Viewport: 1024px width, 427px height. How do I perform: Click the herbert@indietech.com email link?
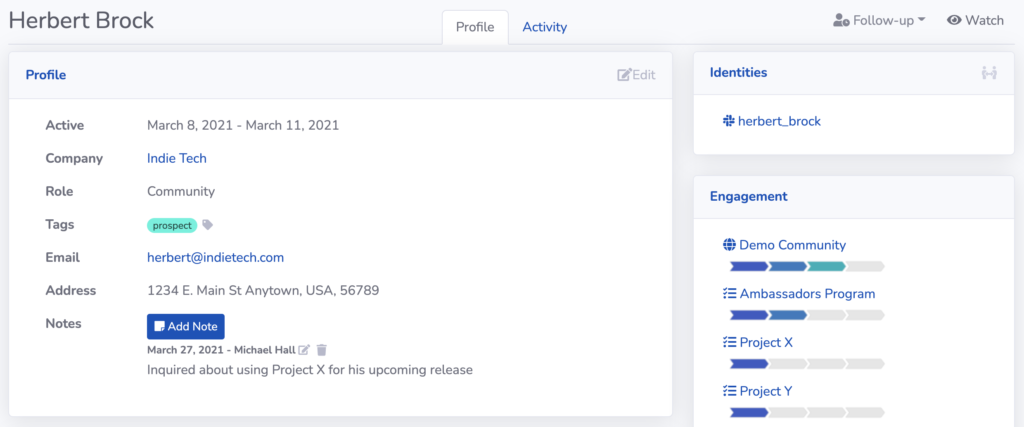(216, 257)
